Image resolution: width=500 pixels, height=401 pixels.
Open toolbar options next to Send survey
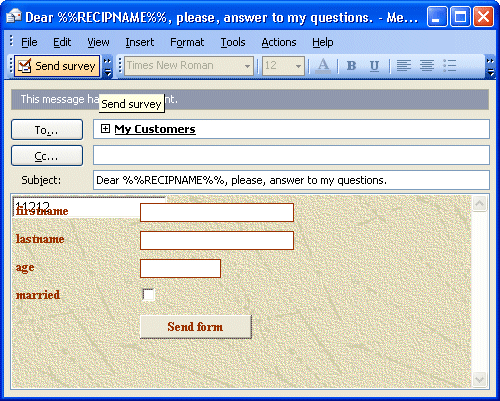[107, 67]
